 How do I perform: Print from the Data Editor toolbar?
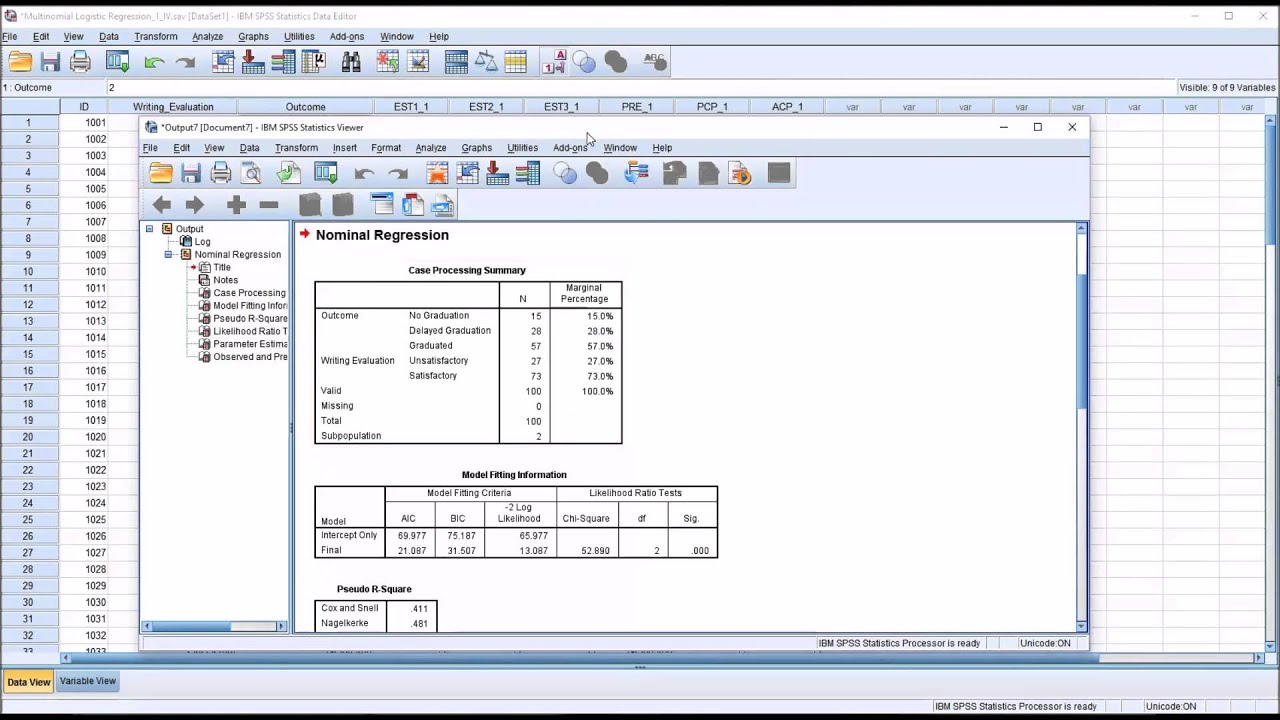click(x=80, y=62)
